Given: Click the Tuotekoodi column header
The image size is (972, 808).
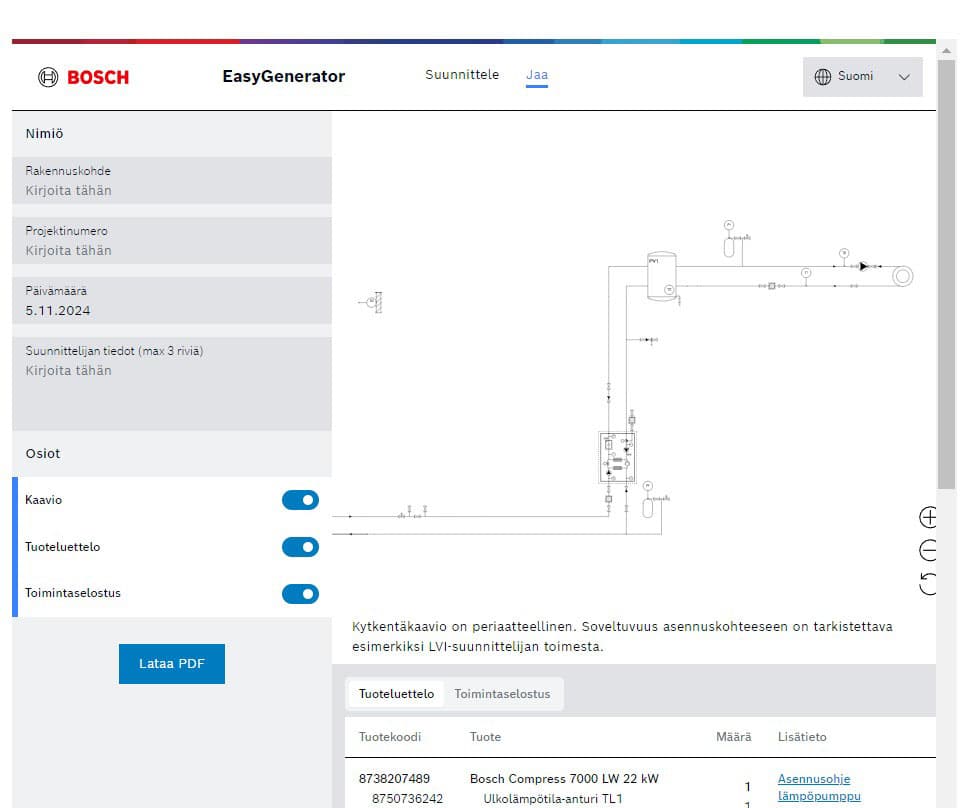Looking at the screenshot, I should (389, 737).
